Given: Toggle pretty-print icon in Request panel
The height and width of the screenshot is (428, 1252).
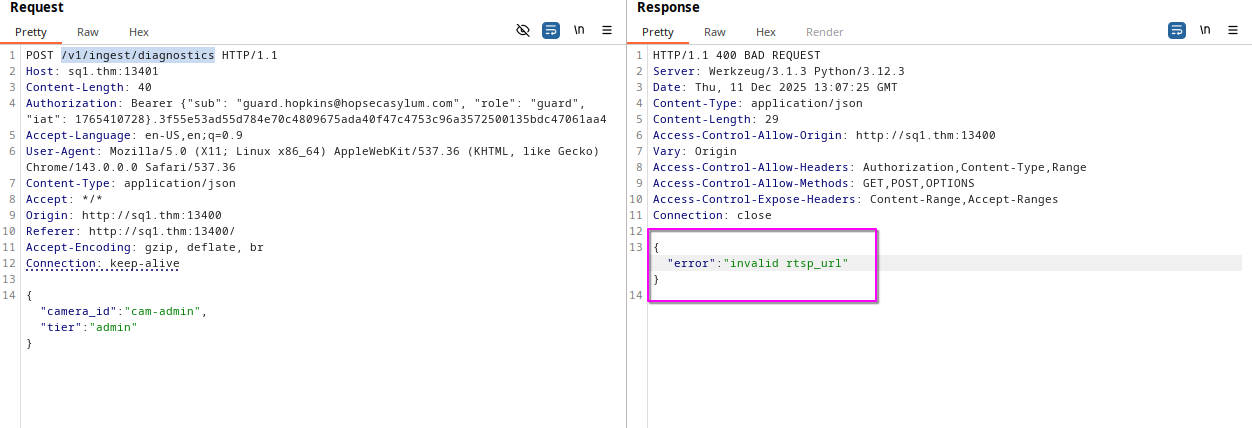Looking at the screenshot, I should [x=551, y=31].
